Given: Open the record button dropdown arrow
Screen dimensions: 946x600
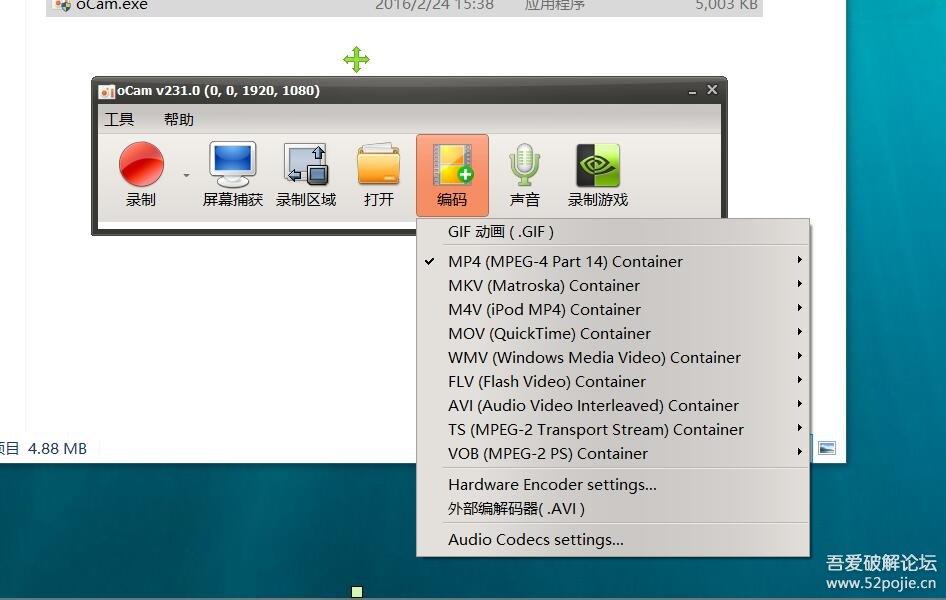Looking at the screenshot, I should (x=186, y=175).
